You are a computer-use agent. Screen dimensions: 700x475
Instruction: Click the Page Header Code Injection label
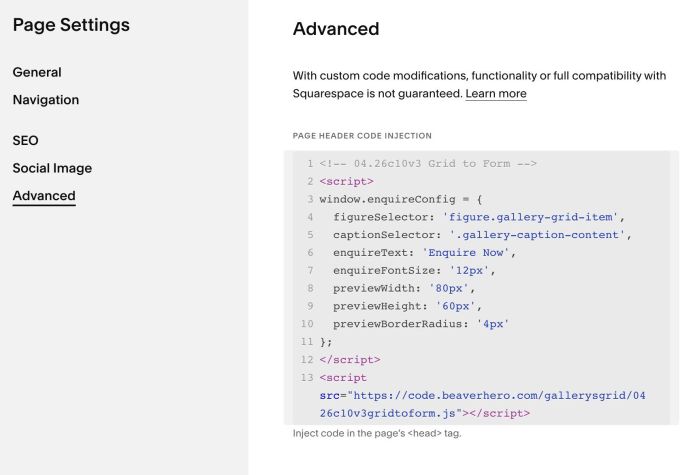pyautogui.click(x=362, y=135)
